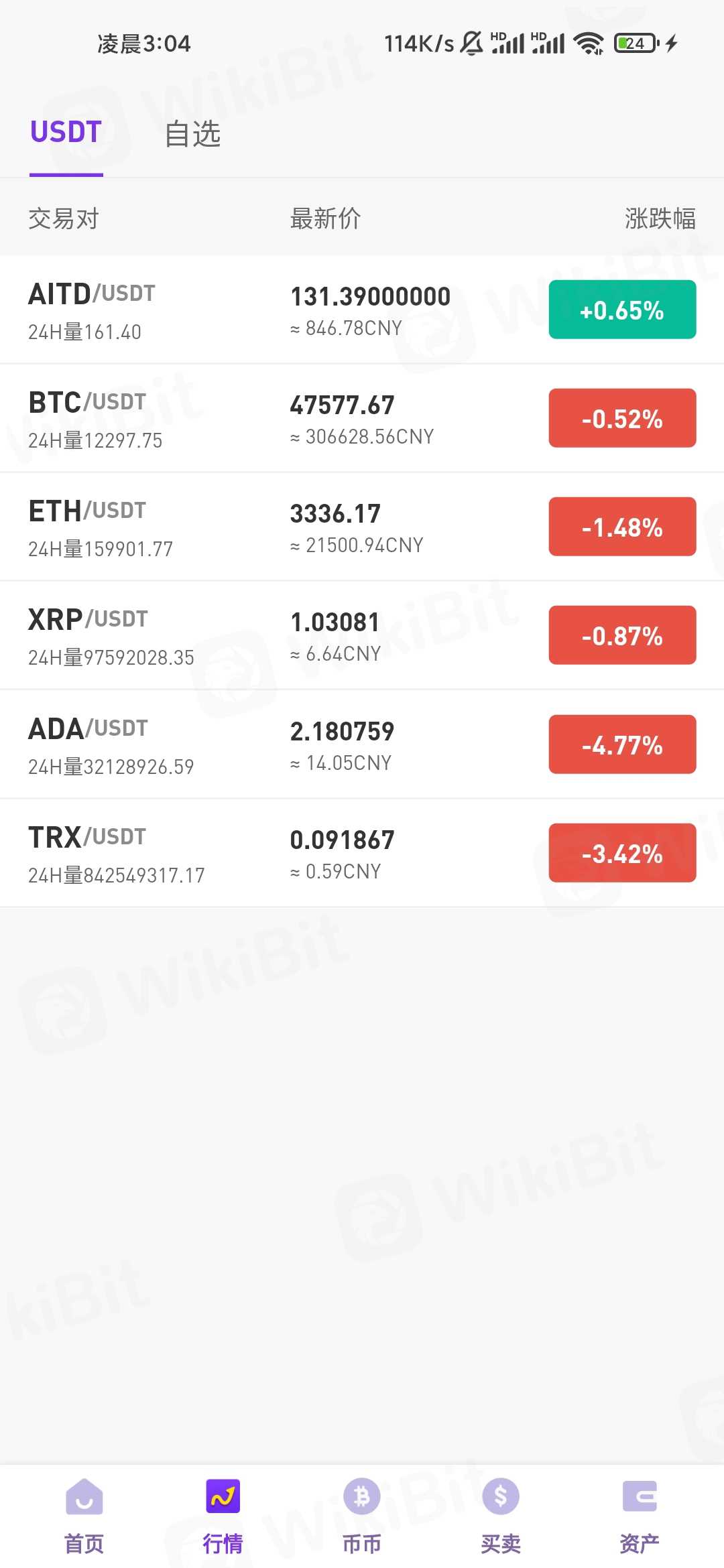The image size is (724, 1568).
Task: Tap the Wi-Fi status bar icon
Action: point(589,44)
